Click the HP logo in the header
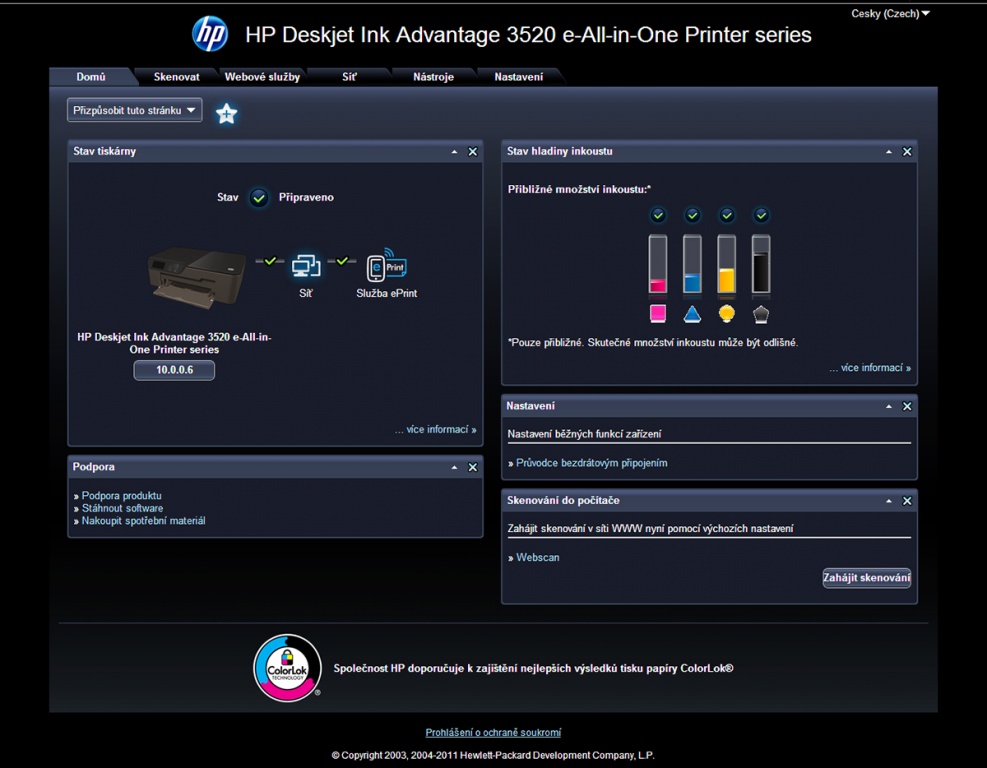987x768 pixels. [210, 33]
